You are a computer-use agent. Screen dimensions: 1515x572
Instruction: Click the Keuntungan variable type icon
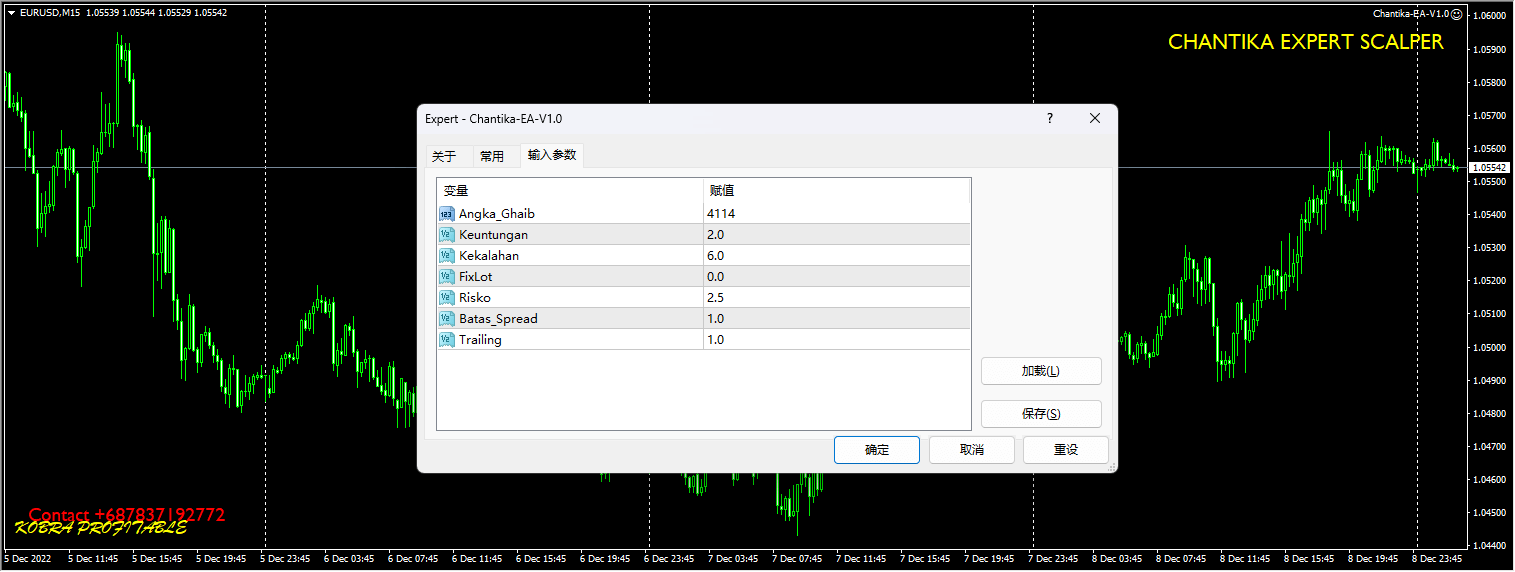447,235
